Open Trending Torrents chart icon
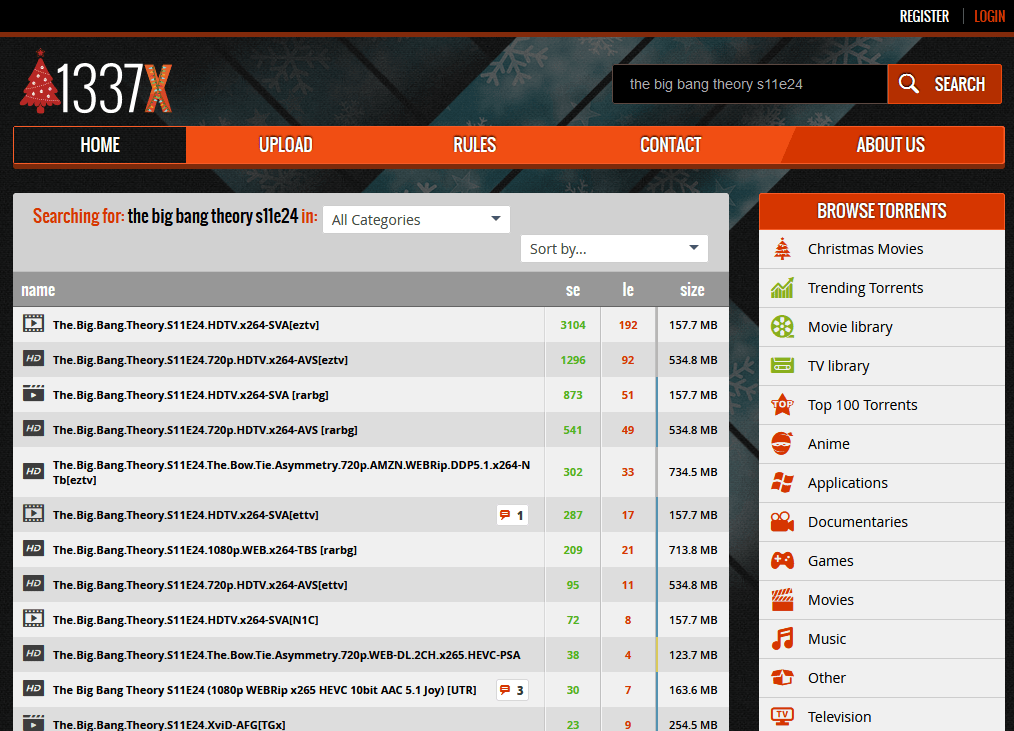The image size is (1014, 731). (x=782, y=288)
